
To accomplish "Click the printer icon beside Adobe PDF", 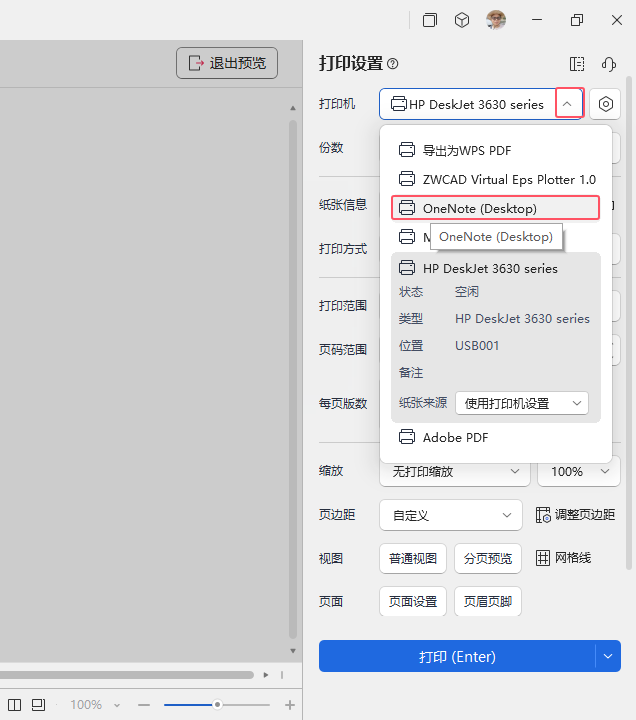I will tap(407, 437).
